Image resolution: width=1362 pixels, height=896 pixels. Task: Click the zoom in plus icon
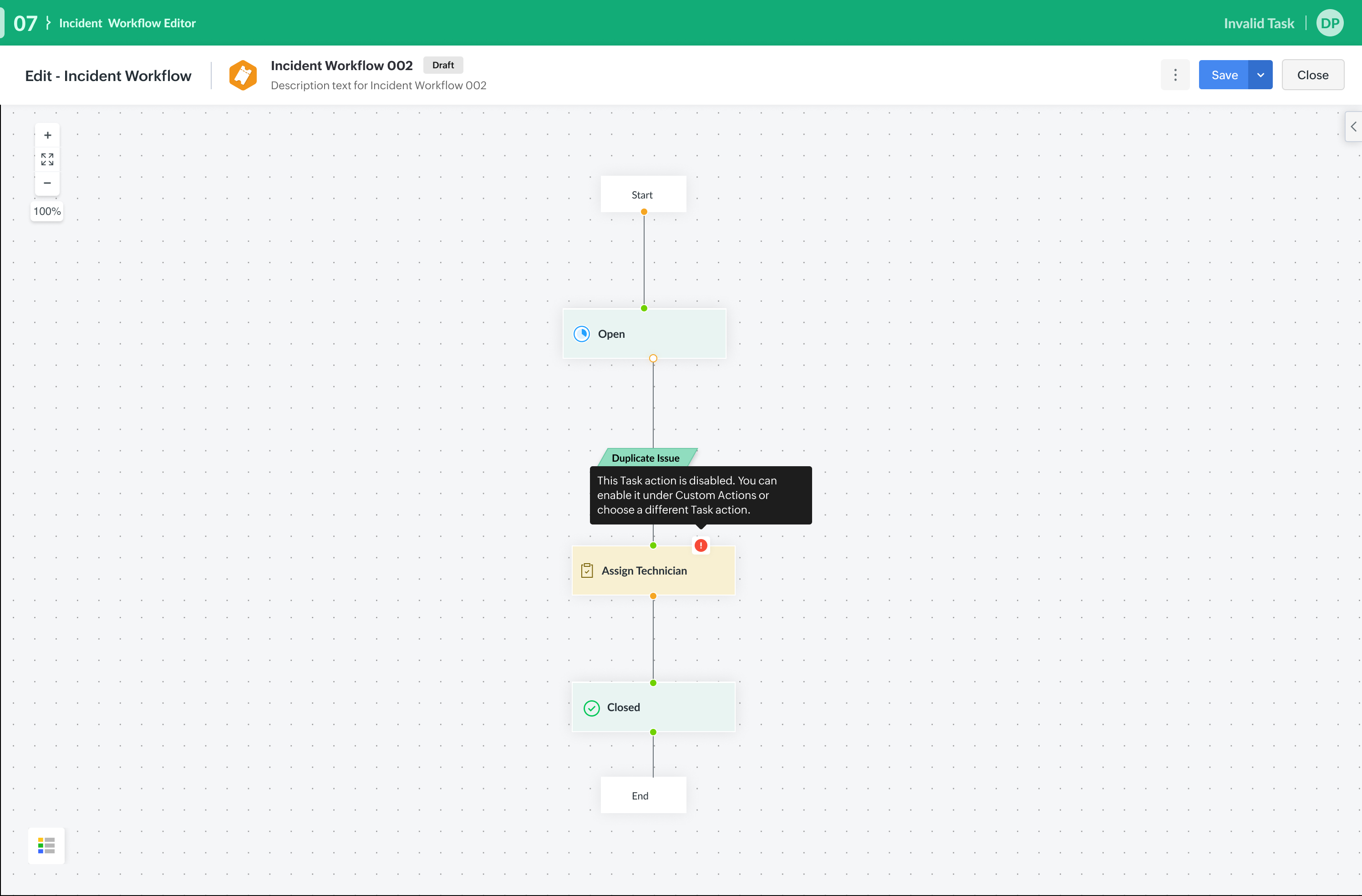47,135
